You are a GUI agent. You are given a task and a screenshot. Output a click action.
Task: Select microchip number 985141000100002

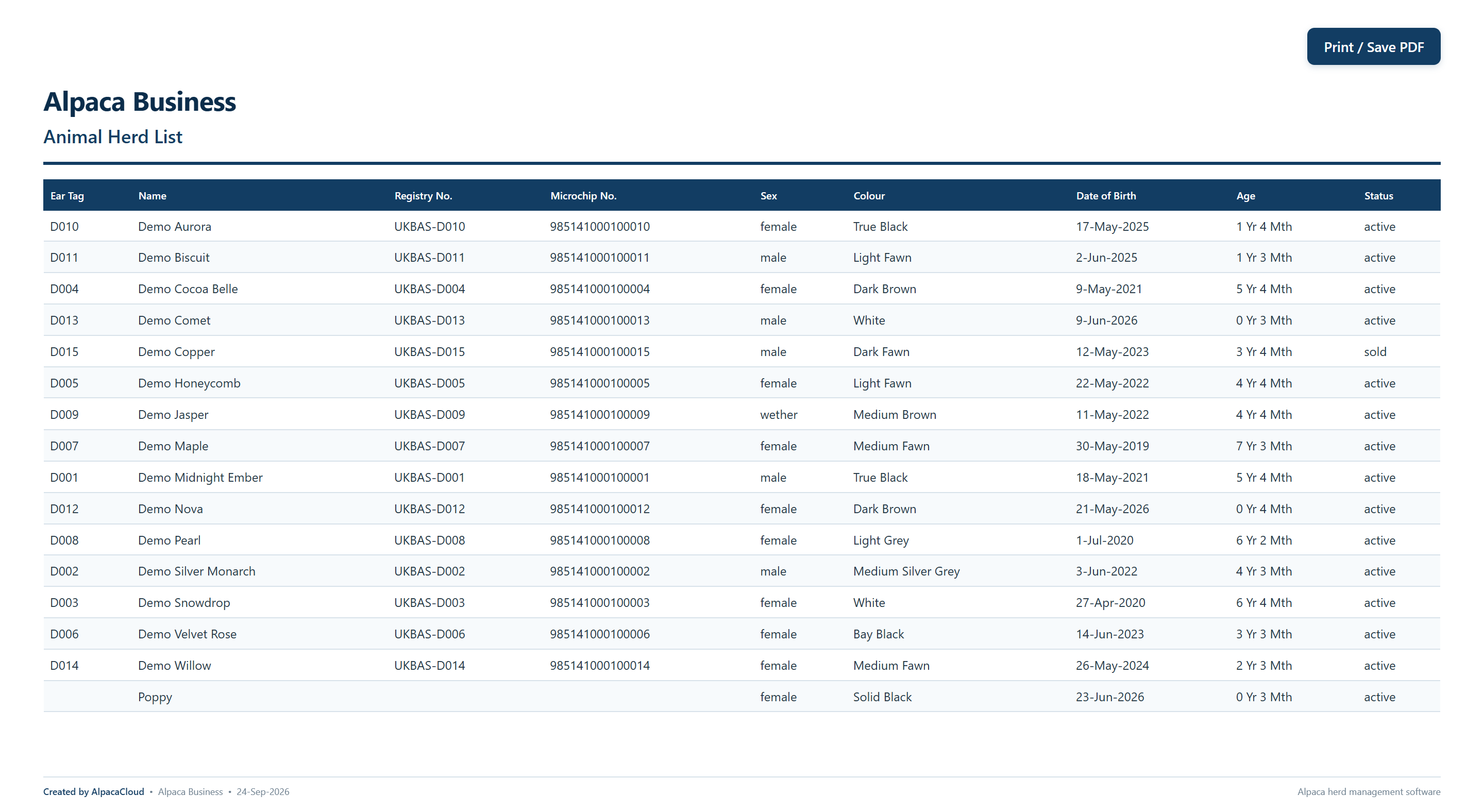pos(599,571)
